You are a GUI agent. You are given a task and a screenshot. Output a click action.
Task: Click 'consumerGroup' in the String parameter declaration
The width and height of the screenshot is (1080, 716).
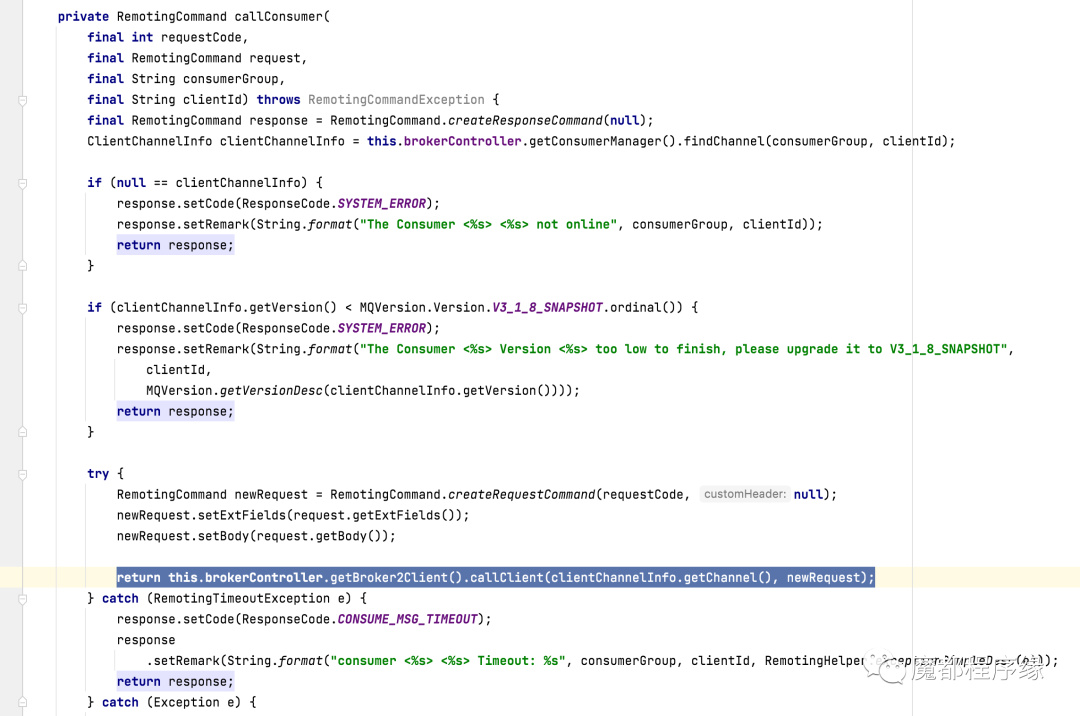pyautogui.click(x=231, y=79)
